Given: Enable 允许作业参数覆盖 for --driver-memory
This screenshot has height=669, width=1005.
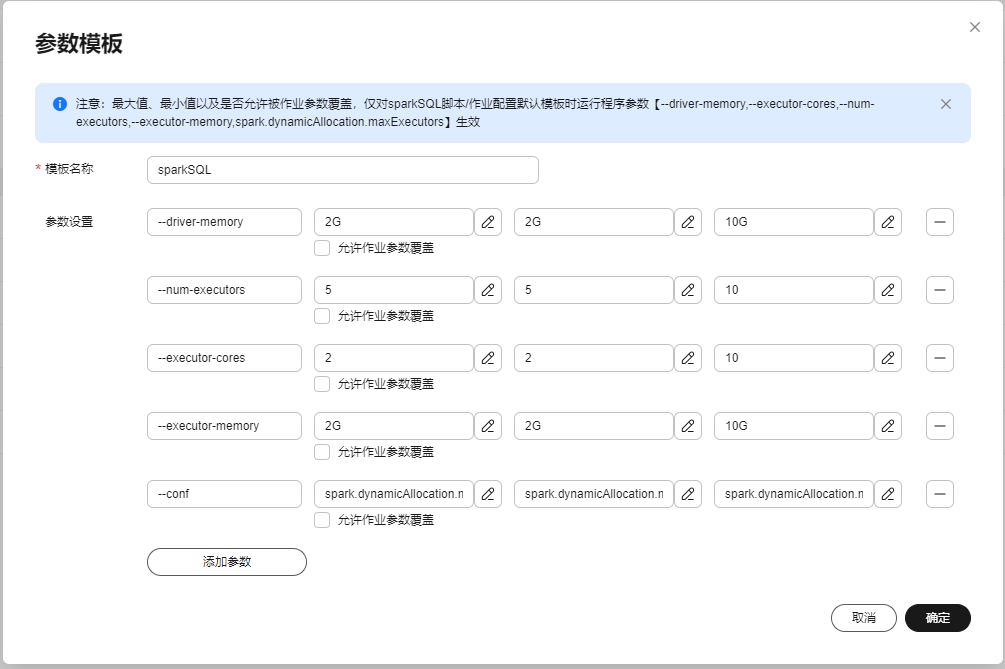Looking at the screenshot, I should click(x=322, y=248).
